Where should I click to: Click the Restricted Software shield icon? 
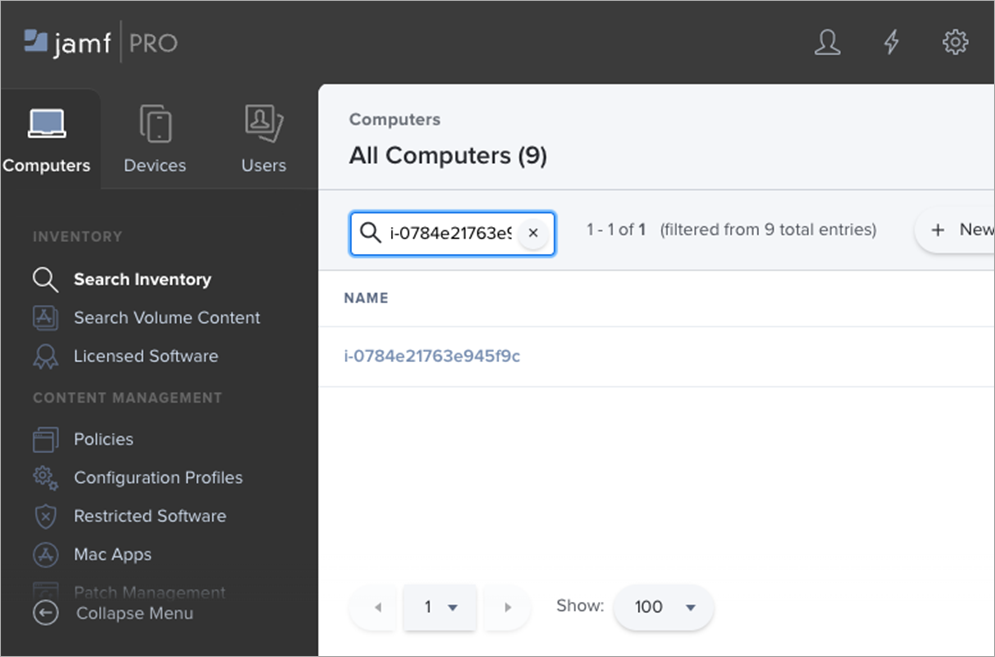(x=46, y=517)
